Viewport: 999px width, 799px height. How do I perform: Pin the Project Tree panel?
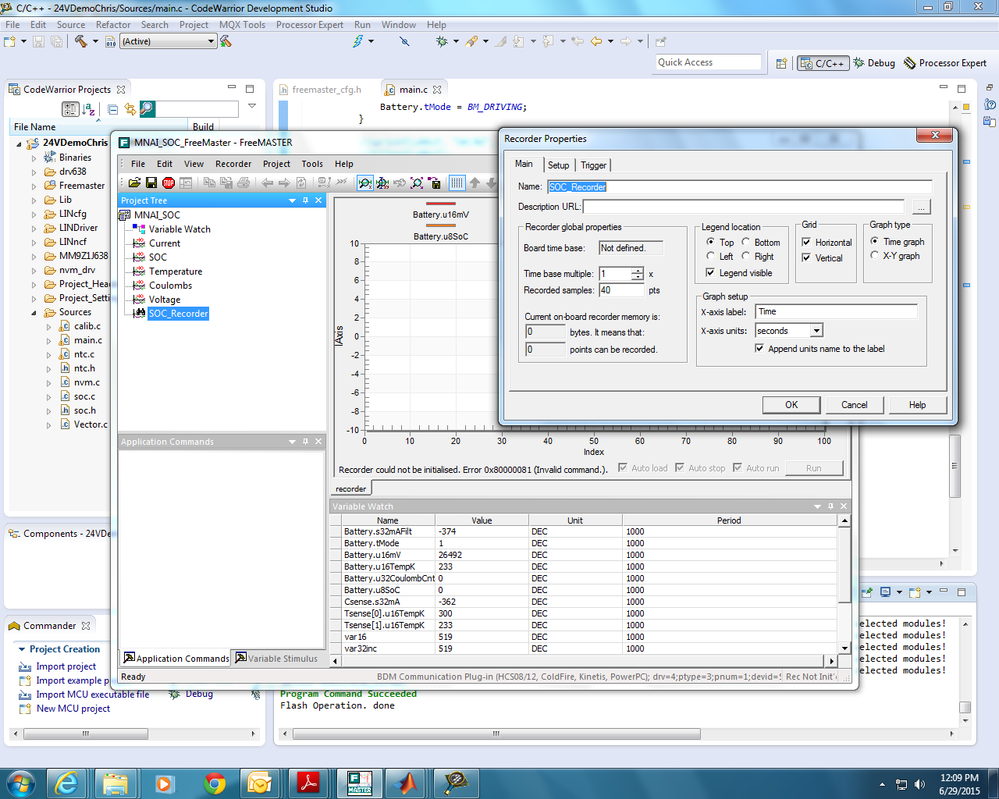click(305, 200)
